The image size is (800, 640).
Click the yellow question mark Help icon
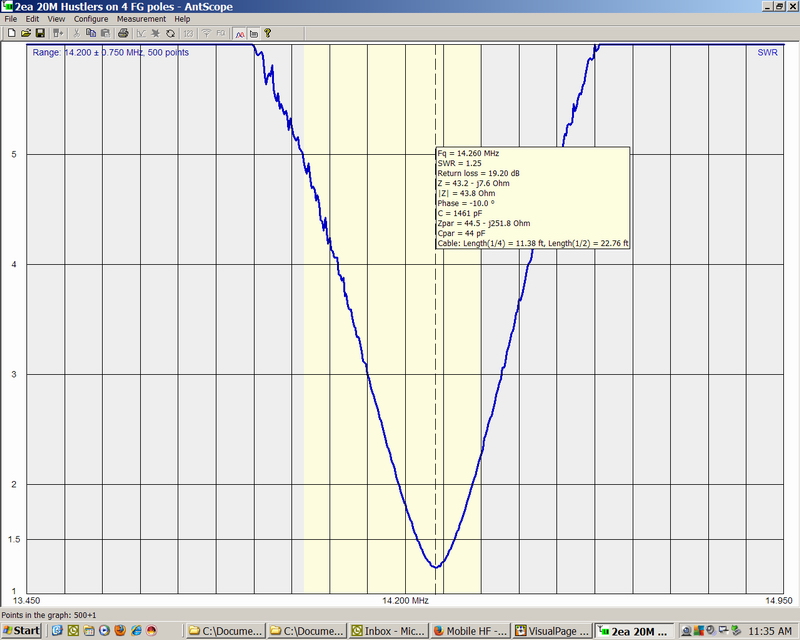click(x=267, y=33)
